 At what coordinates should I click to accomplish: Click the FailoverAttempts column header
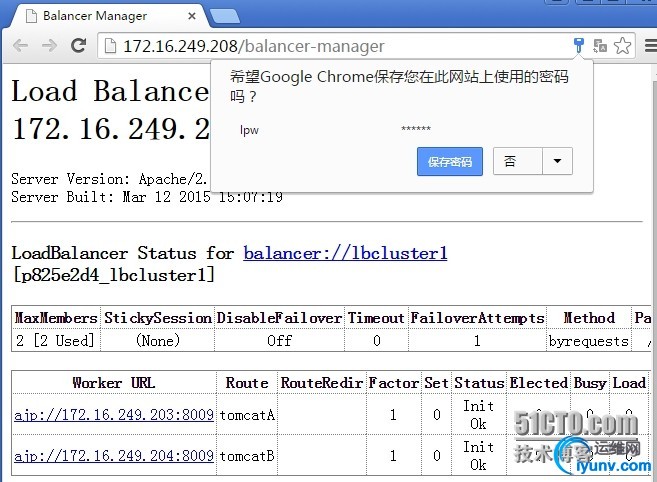point(477,318)
